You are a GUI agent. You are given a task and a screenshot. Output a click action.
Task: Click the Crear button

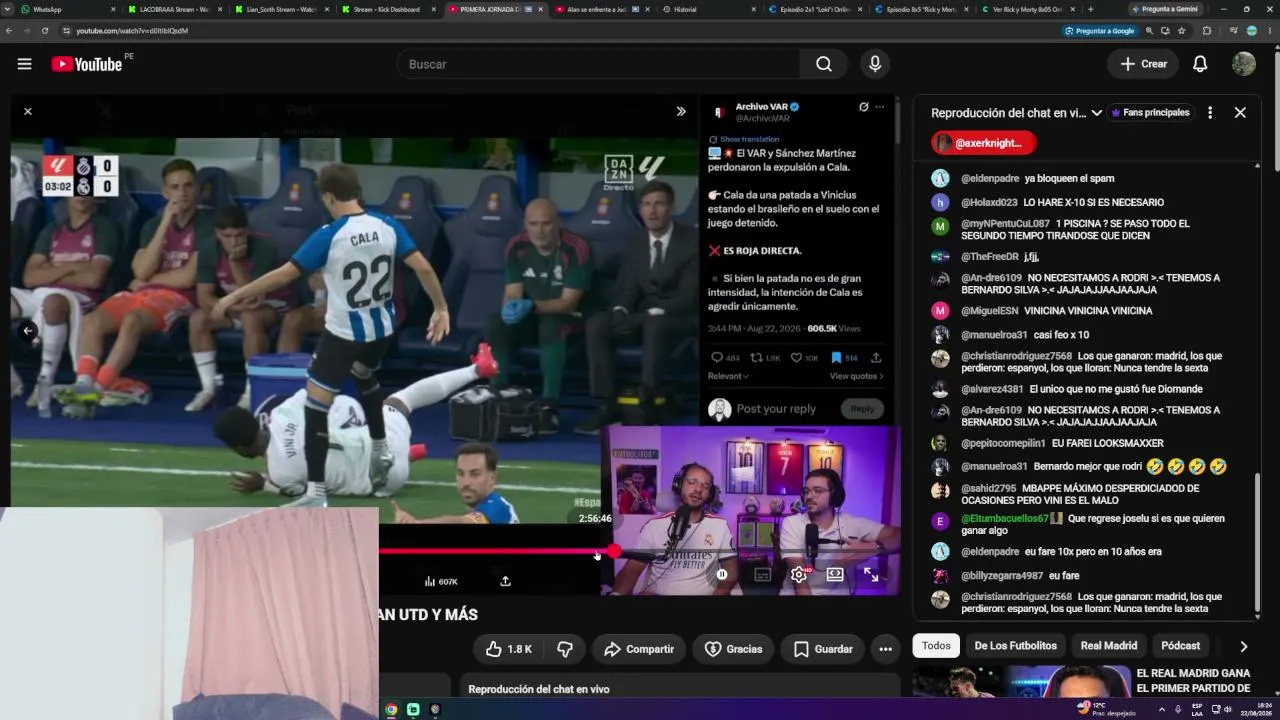1143,64
